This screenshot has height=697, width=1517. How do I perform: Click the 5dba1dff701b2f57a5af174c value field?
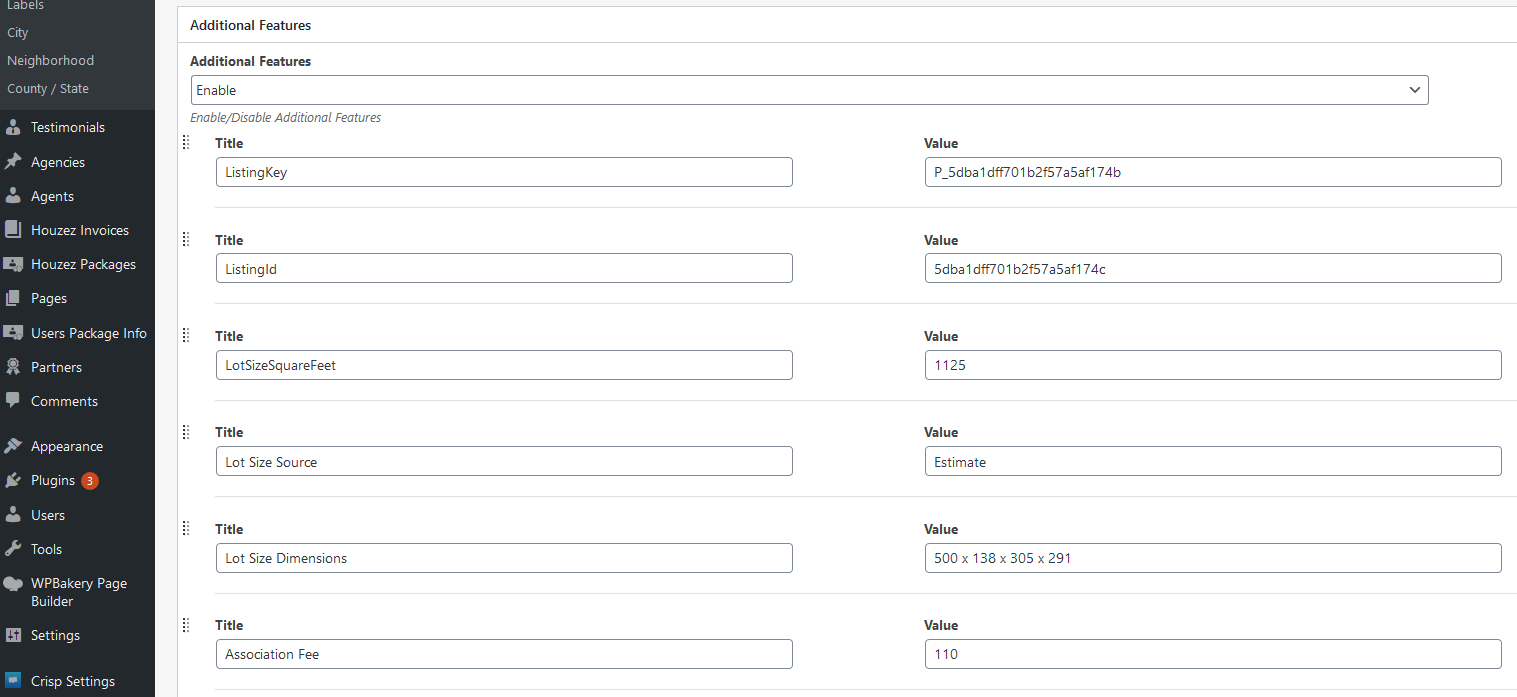[1213, 268]
